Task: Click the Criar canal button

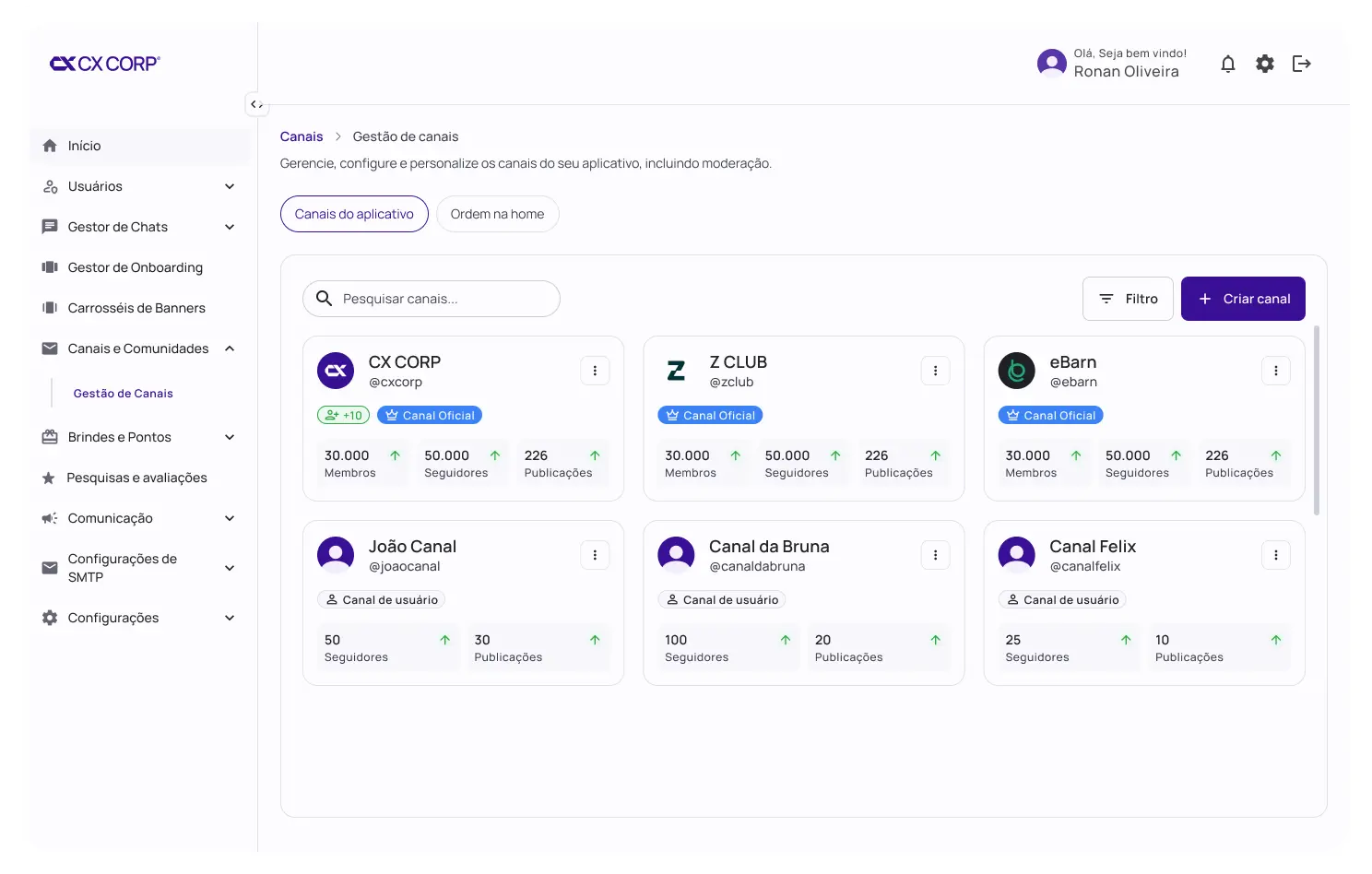Action: (1243, 298)
